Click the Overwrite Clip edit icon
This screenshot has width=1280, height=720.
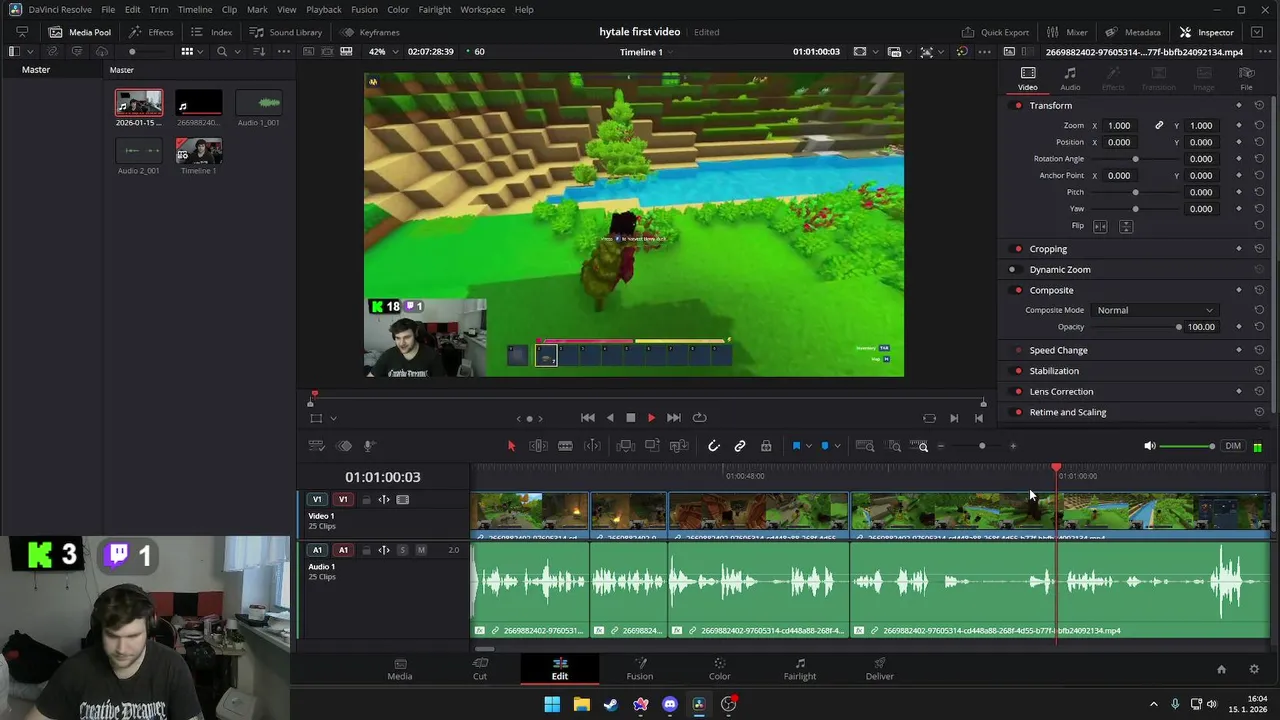point(652,446)
